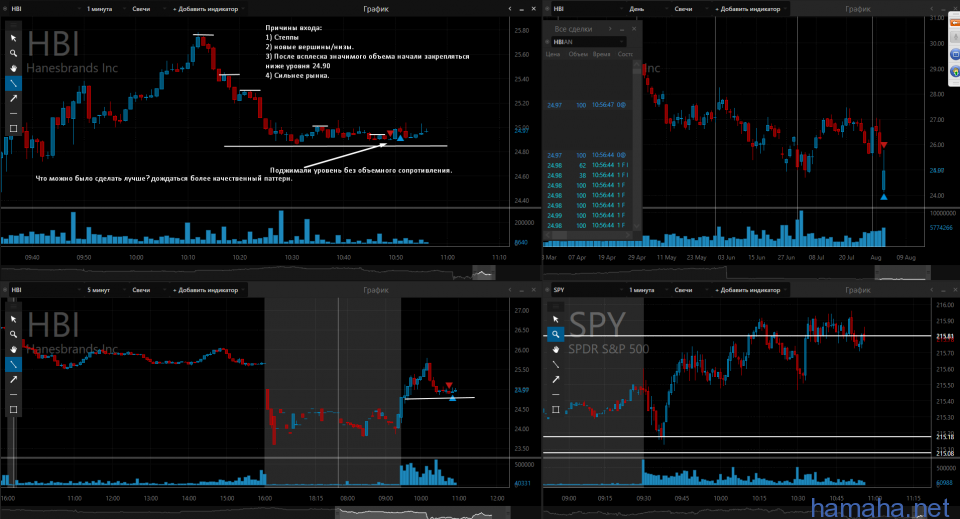Select rectangle tool in SPY chart
Viewport: 960px width, 519px height.
click(x=555, y=409)
